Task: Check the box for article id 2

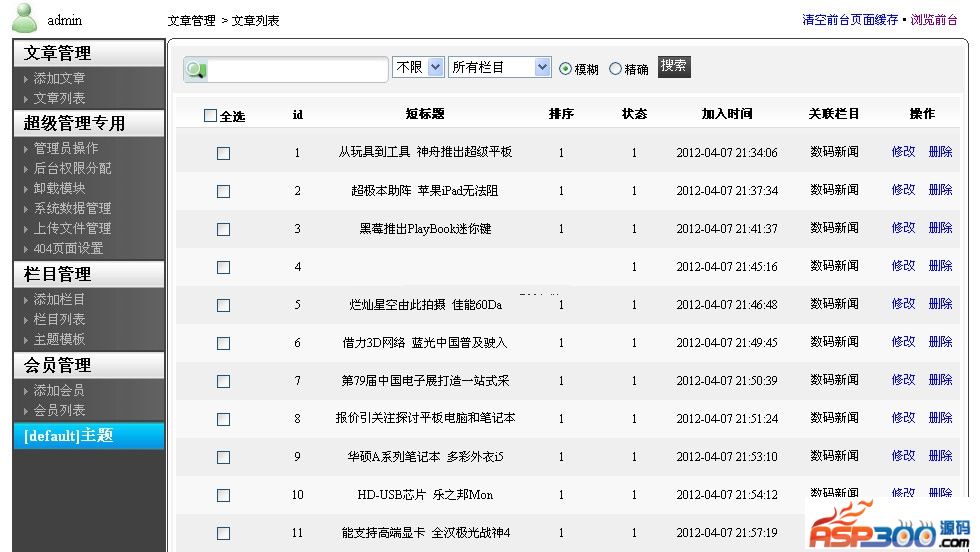Action: 223,191
